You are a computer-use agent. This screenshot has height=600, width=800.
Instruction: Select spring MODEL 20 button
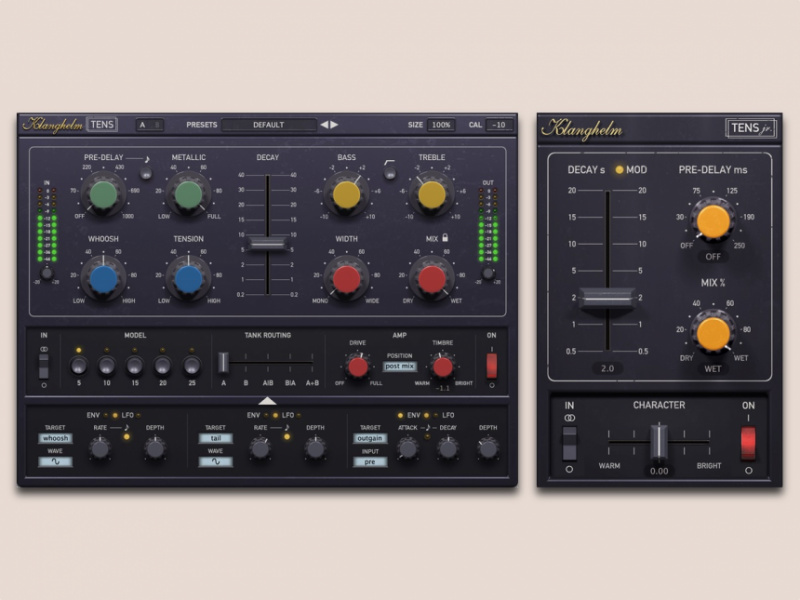pos(163,365)
